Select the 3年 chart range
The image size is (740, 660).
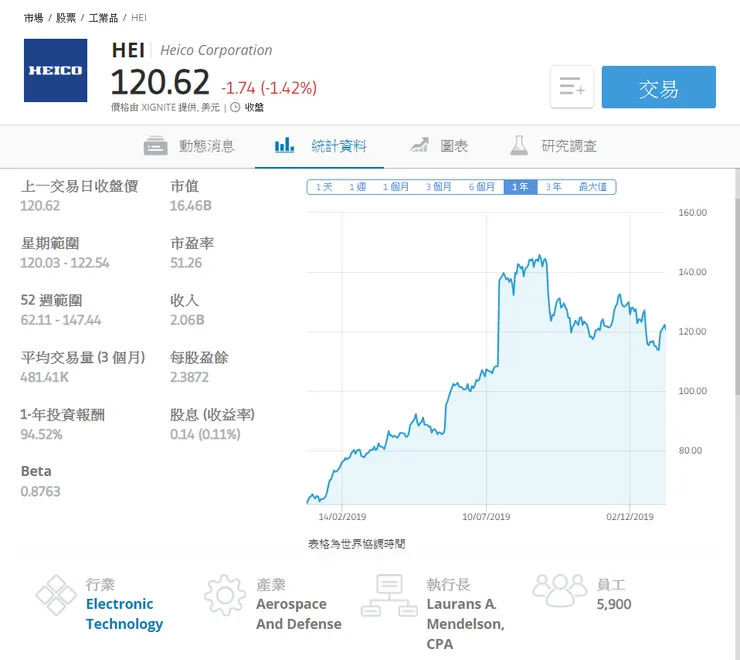point(554,187)
